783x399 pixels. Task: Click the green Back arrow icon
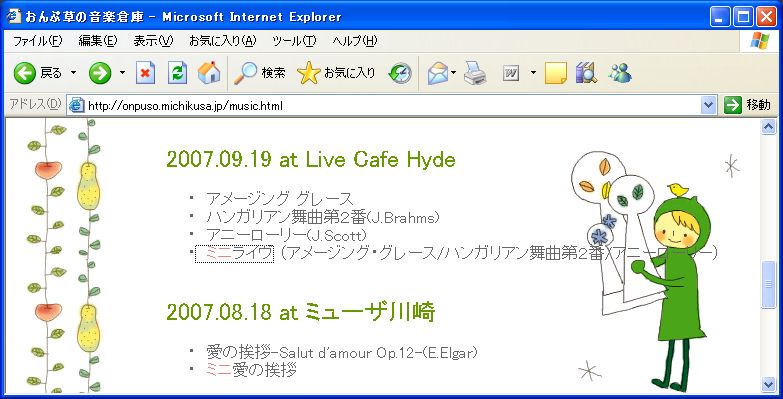(24, 74)
